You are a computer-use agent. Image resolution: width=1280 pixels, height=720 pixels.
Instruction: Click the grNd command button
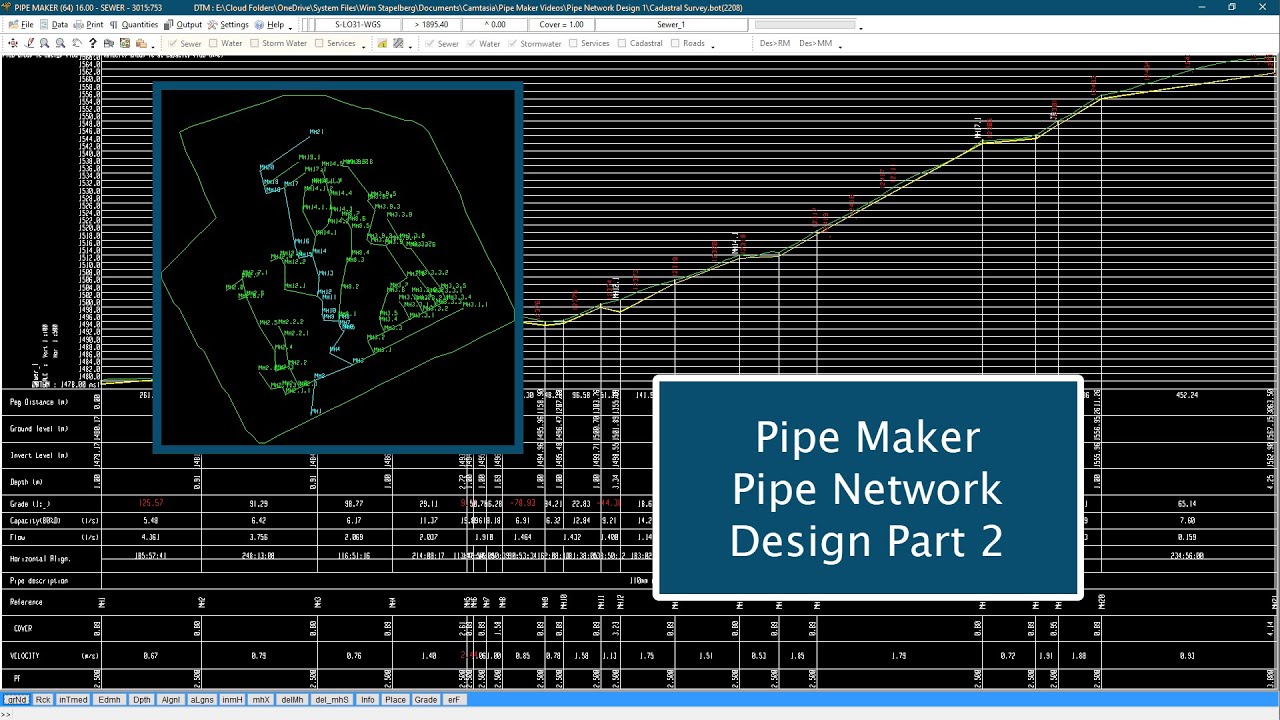[x=16, y=700]
